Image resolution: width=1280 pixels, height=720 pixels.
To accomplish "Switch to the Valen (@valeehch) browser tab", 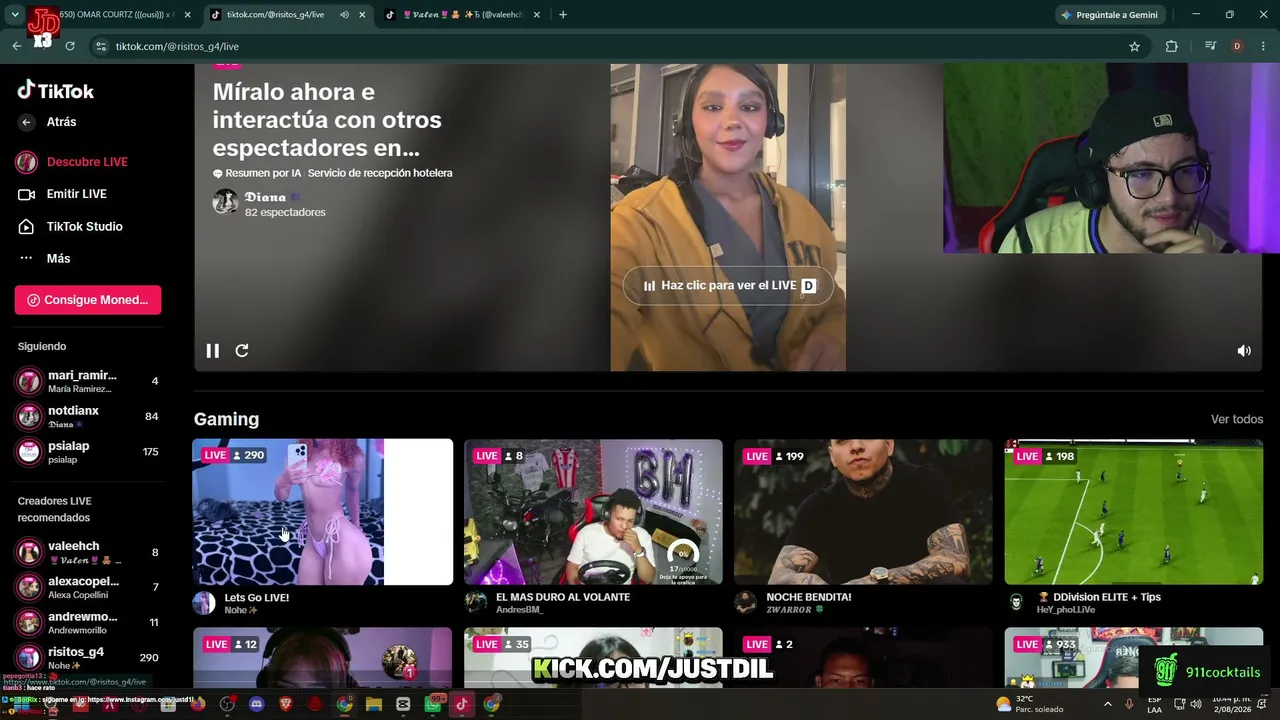I will (x=462, y=15).
